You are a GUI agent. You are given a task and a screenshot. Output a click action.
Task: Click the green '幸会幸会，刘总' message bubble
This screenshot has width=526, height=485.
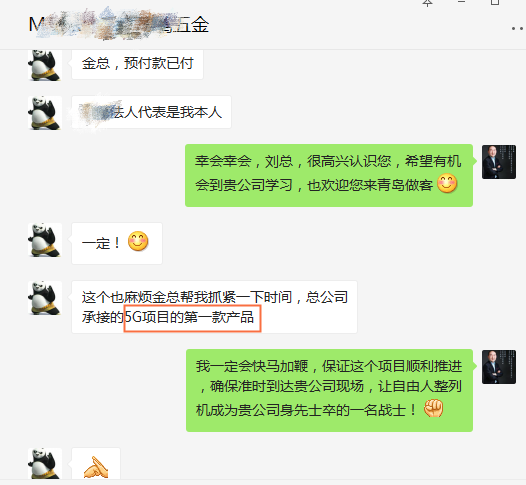point(329,175)
